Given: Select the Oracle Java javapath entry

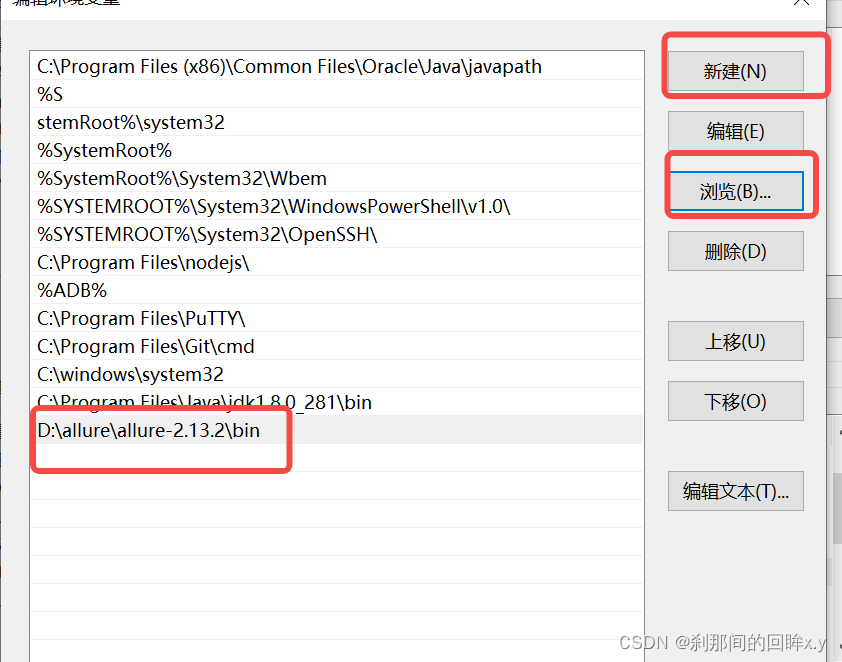Looking at the screenshot, I should [x=337, y=66].
